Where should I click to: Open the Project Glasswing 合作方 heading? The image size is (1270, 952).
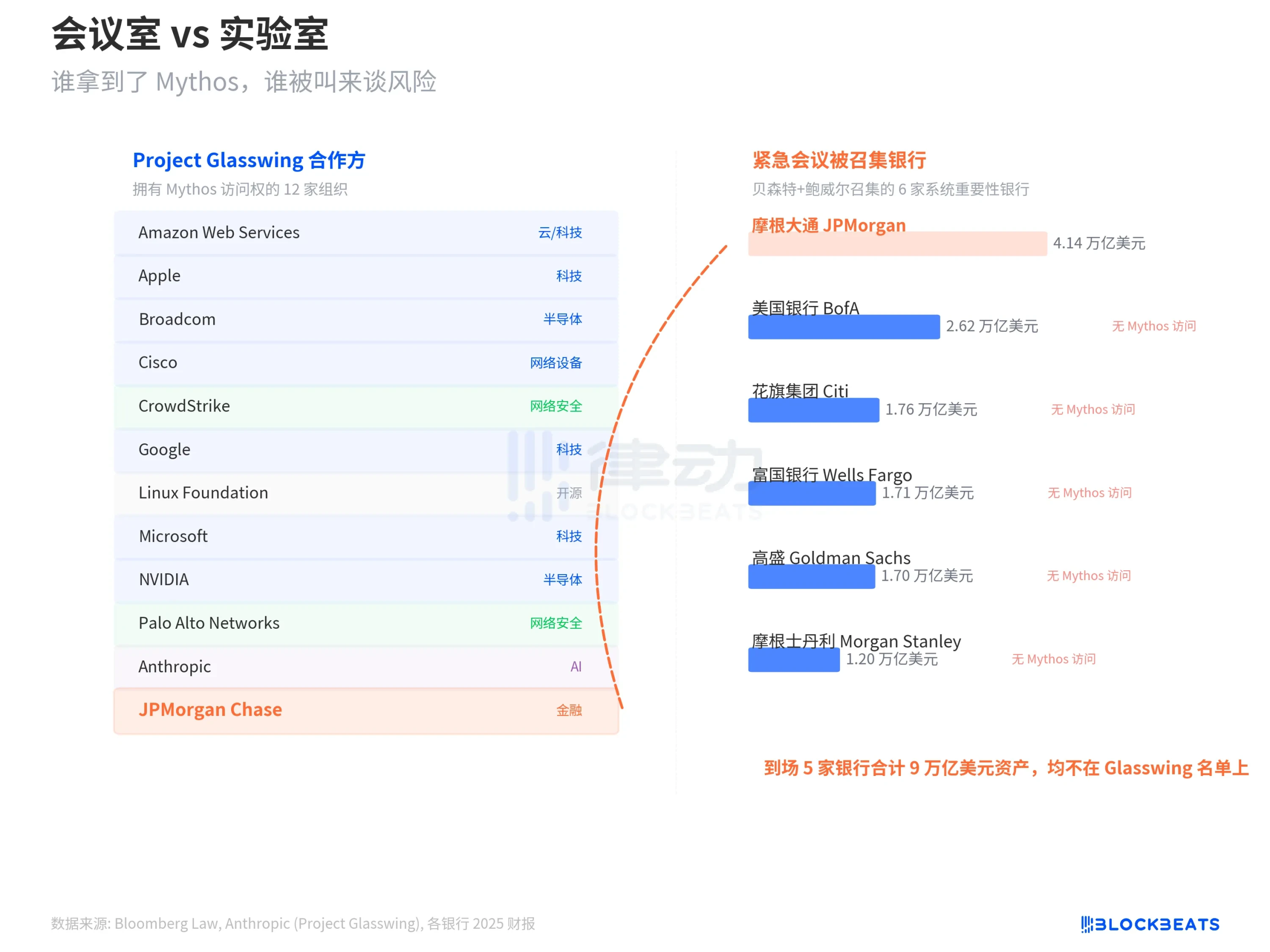(x=249, y=160)
